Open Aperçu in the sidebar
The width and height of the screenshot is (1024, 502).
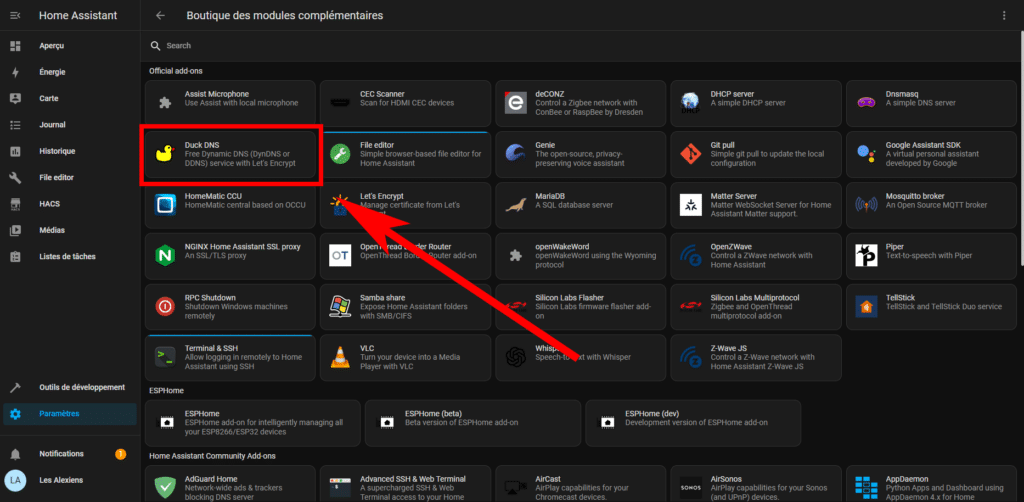[70, 46]
